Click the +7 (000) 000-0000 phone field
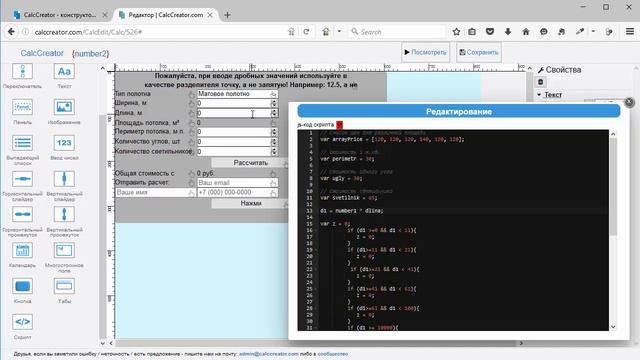 (237, 192)
